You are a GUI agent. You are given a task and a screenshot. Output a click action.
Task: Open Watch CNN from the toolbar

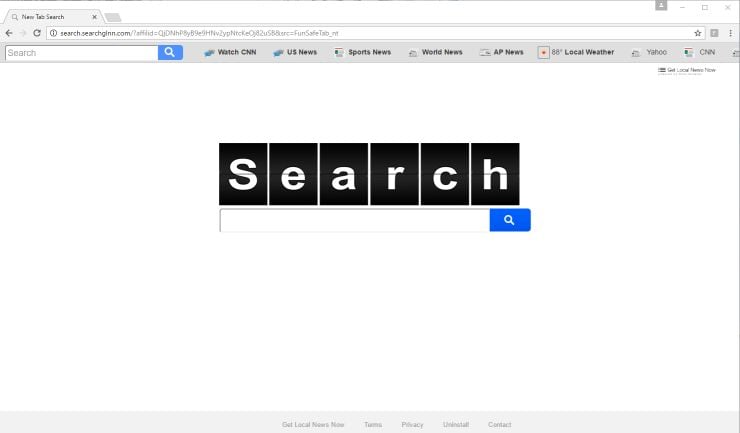point(230,52)
